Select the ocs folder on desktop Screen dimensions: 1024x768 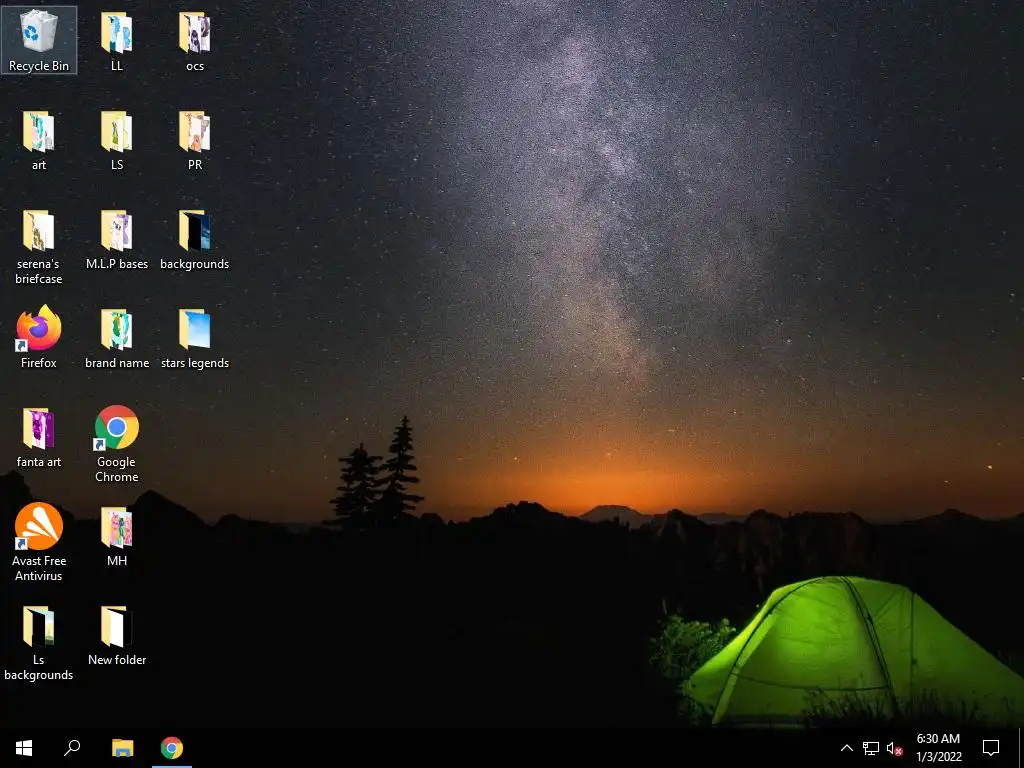[x=195, y=40]
